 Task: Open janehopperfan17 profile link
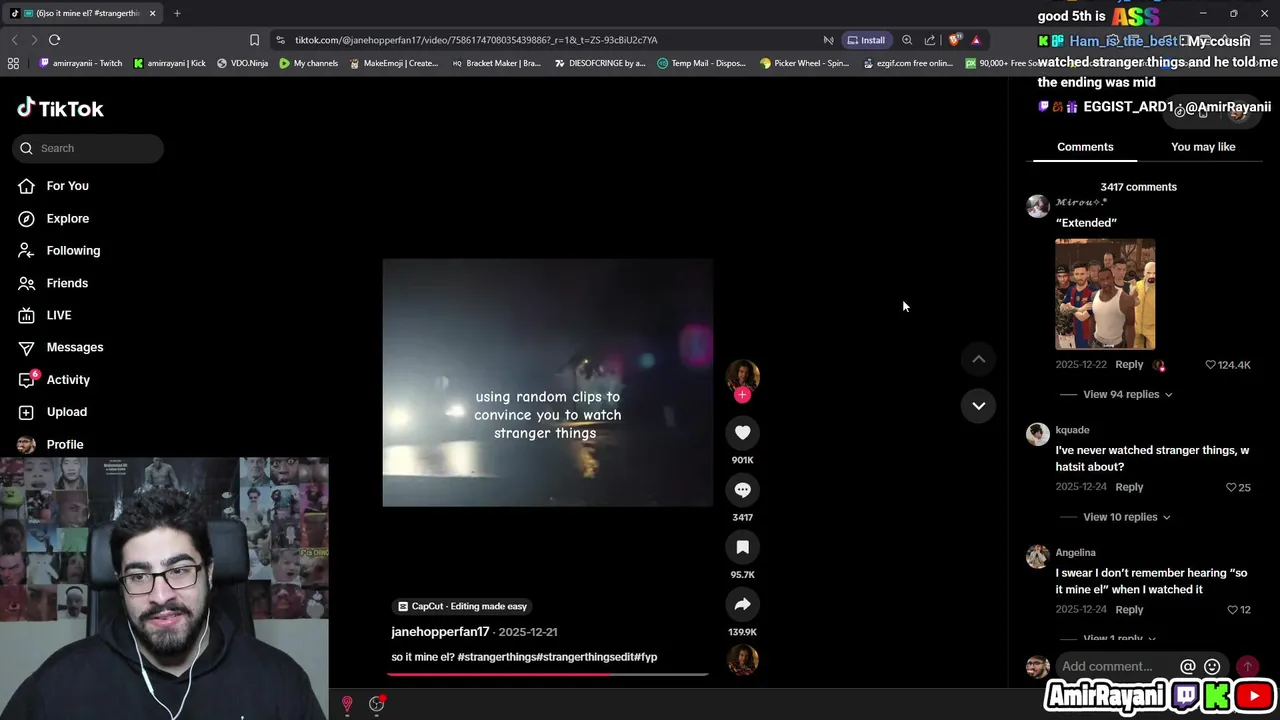(440, 632)
